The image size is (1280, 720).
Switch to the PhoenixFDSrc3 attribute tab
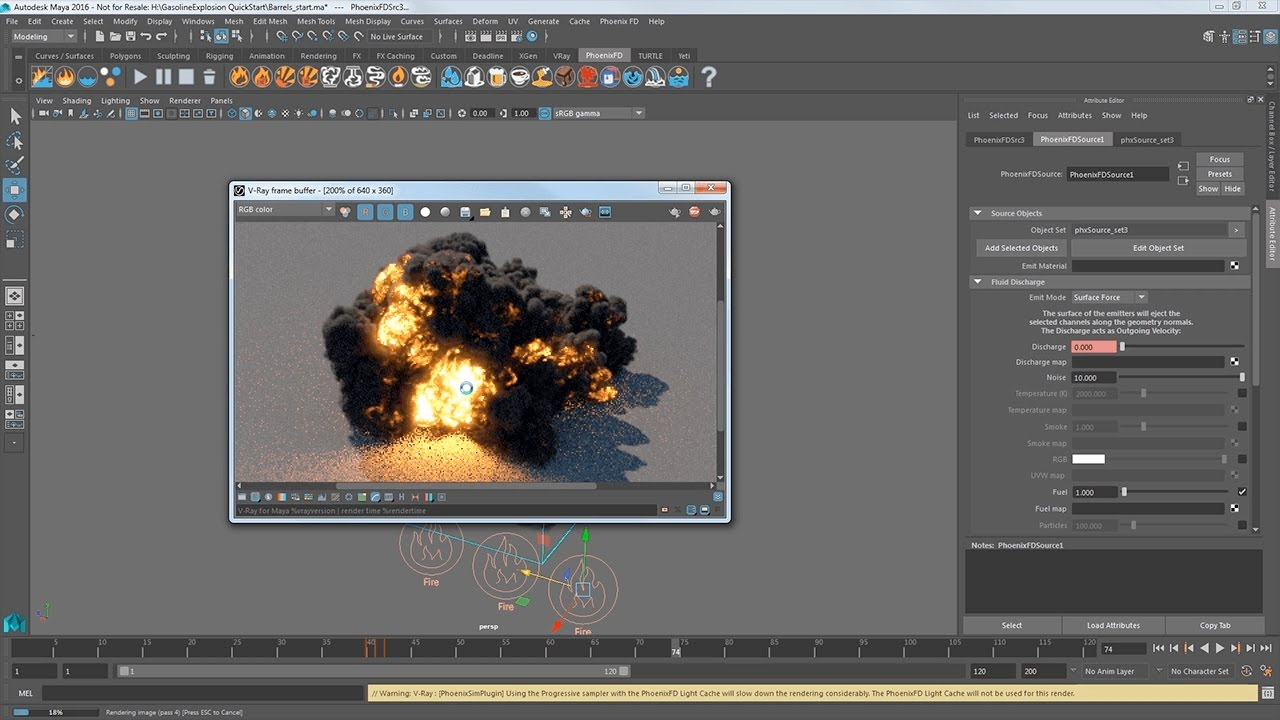point(999,140)
